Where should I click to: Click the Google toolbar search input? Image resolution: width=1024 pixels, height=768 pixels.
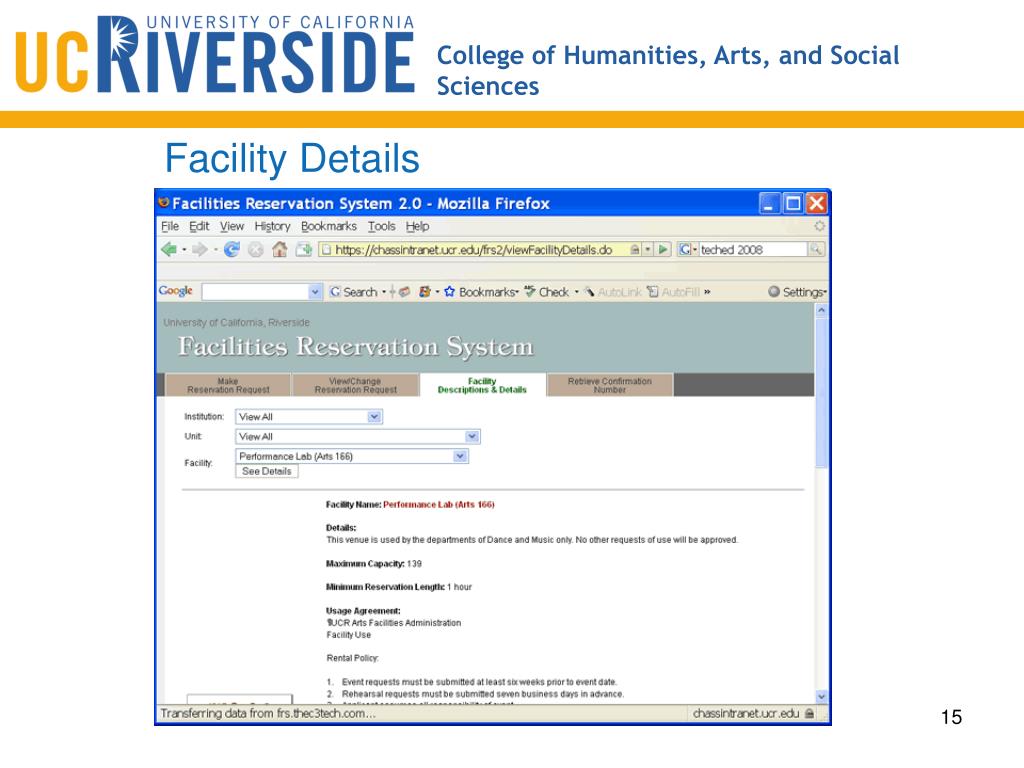pyautogui.click(x=255, y=292)
